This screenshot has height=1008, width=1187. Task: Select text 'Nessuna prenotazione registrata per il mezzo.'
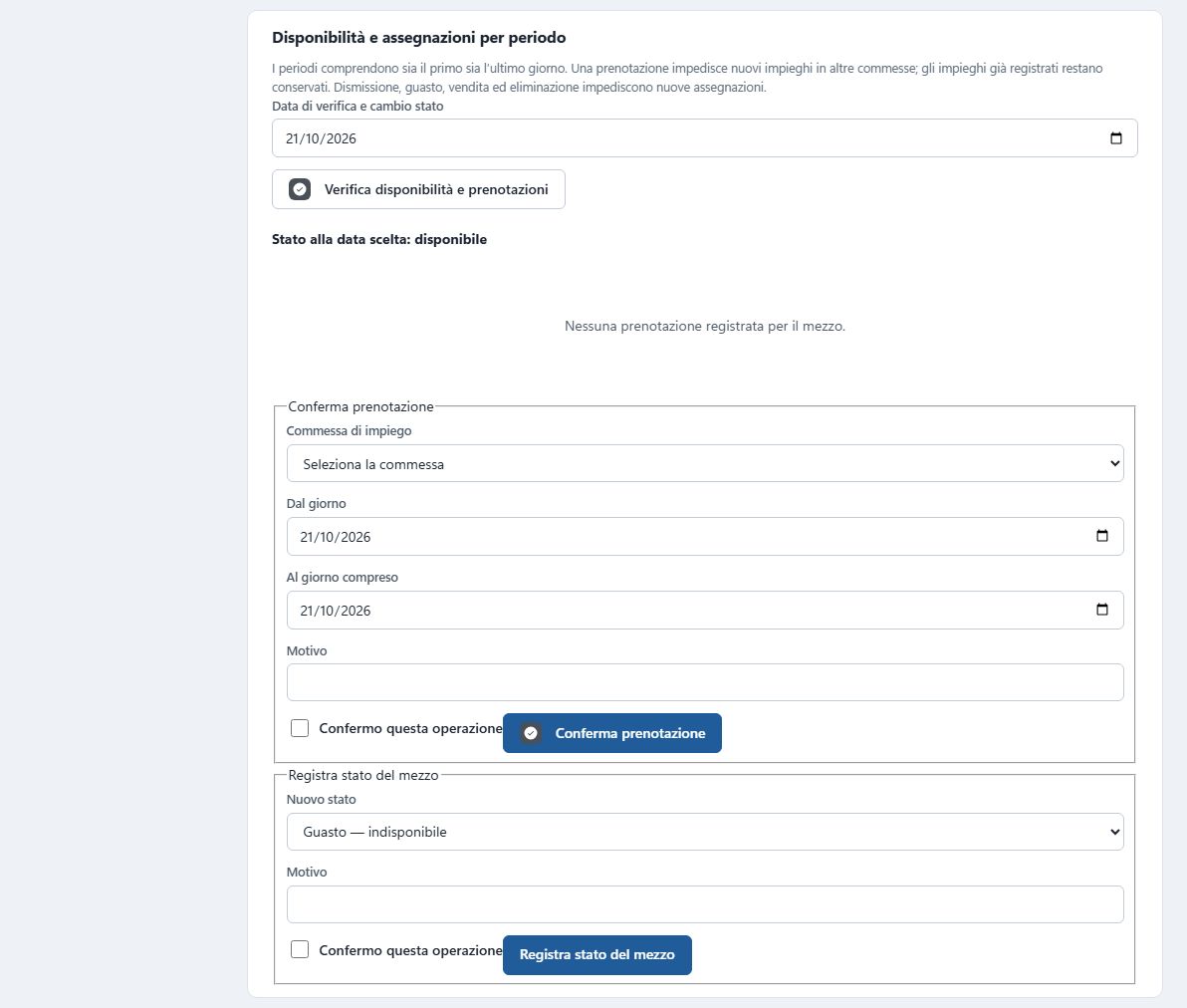click(705, 327)
